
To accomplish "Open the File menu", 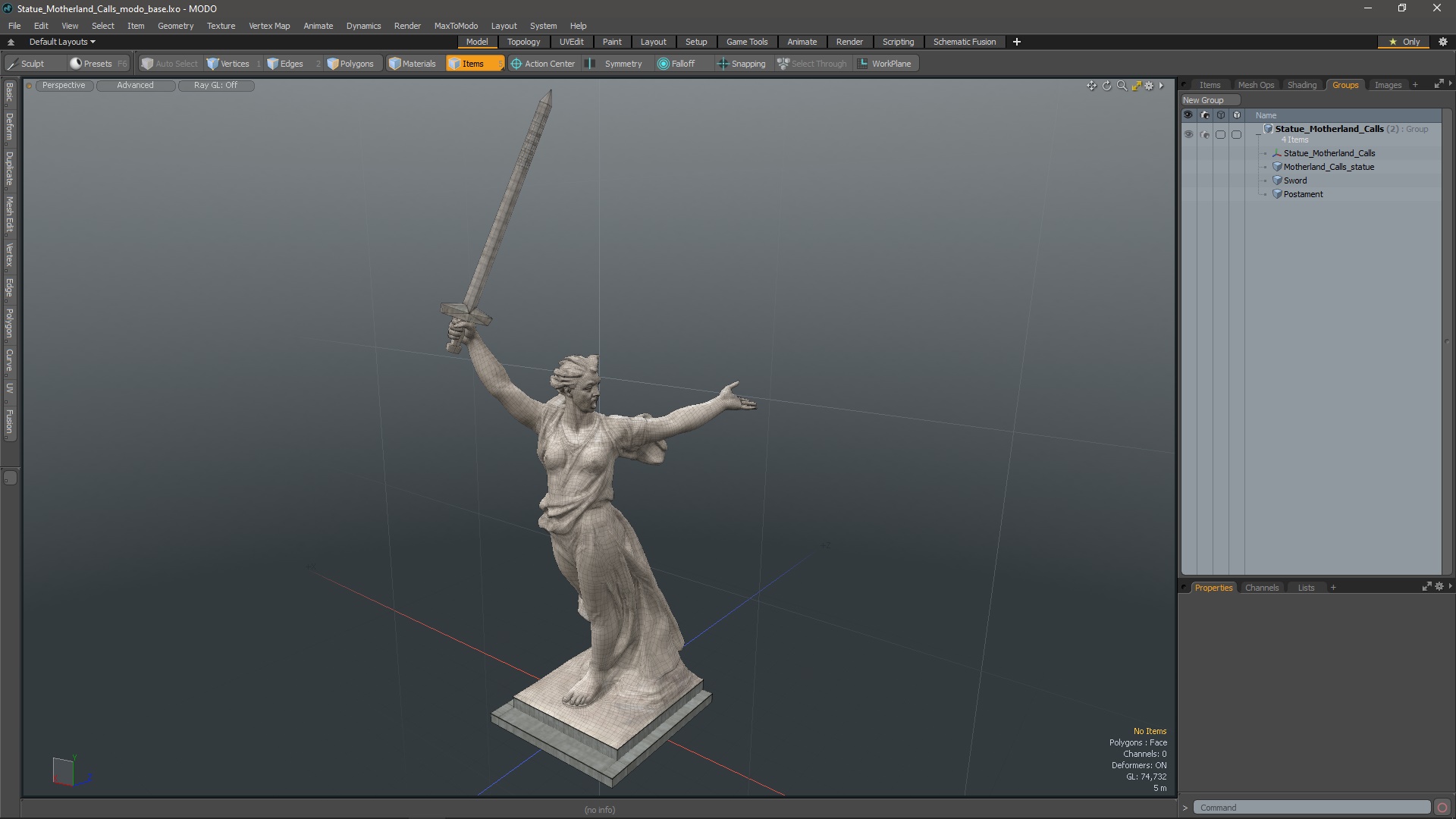I will (14, 26).
